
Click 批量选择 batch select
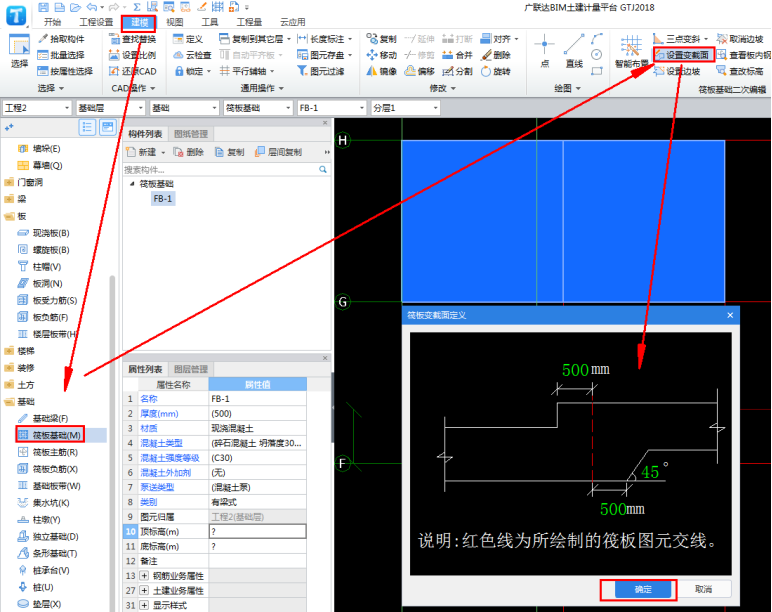click(62, 55)
